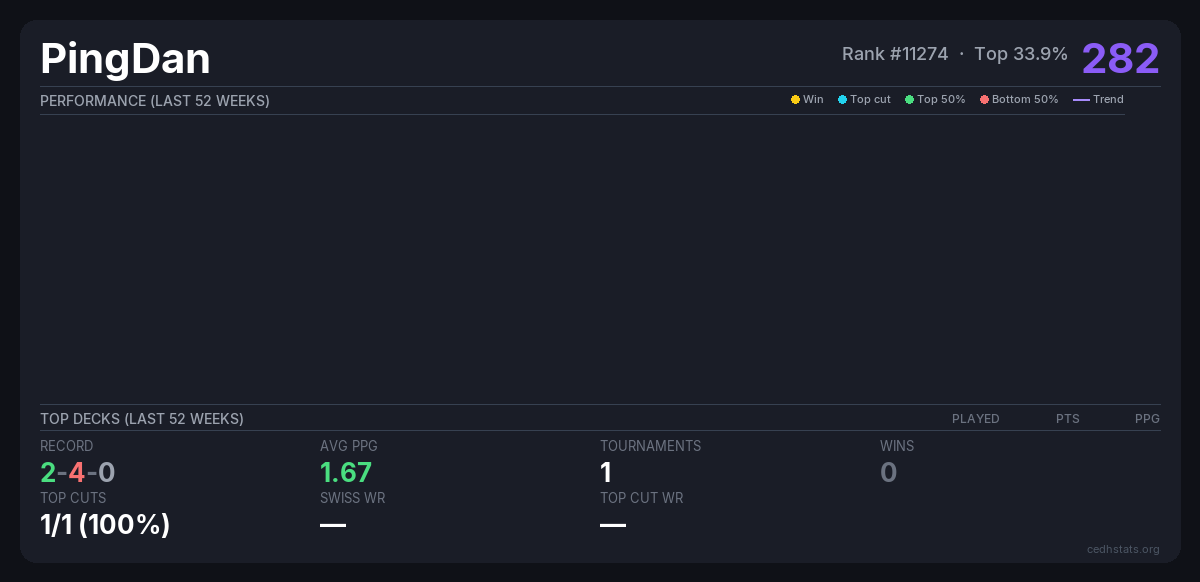Select the PPG column header
The width and height of the screenshot is (1200, 582).
tap(1147, 419)
